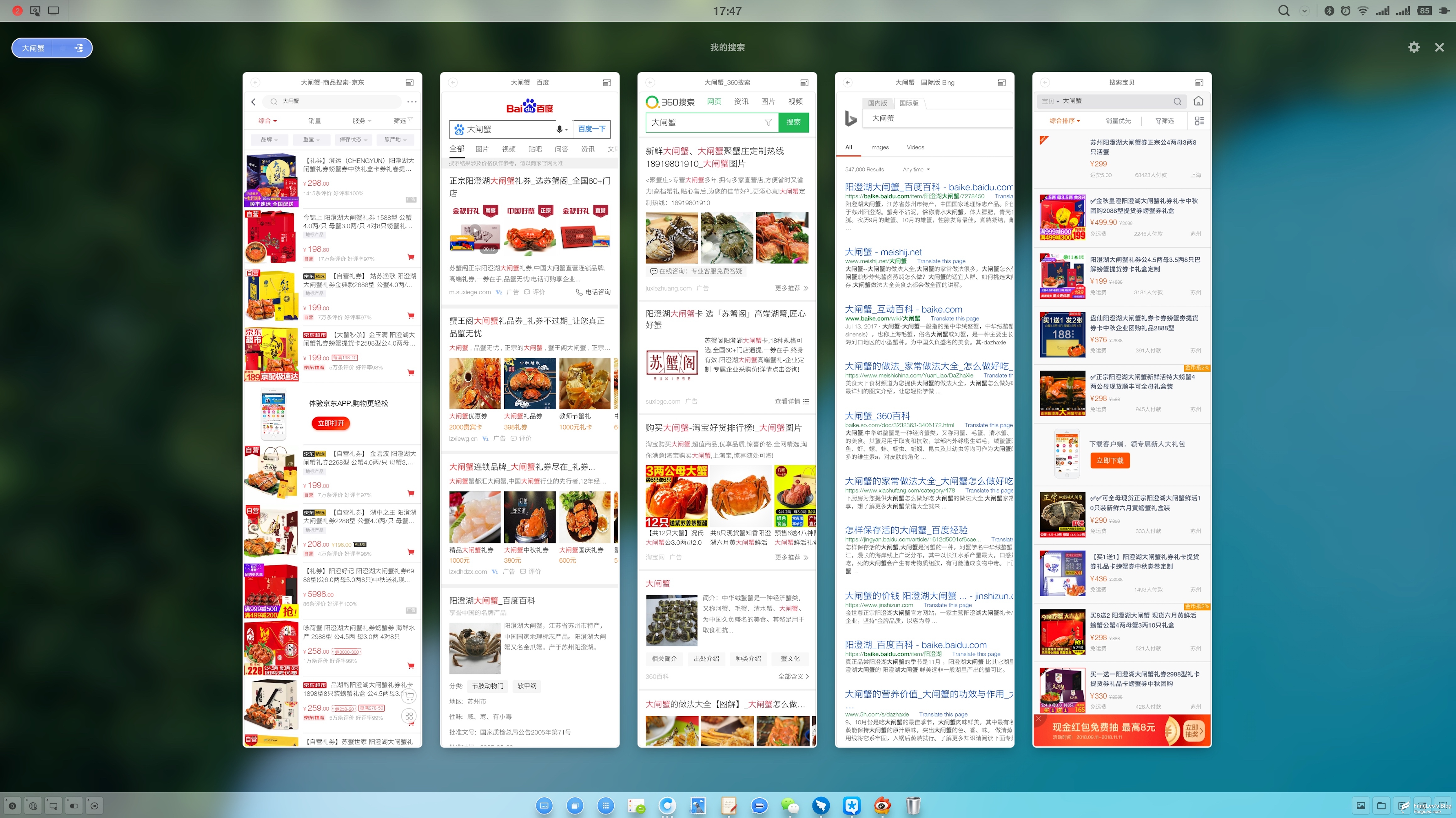Click green 搜索 button in 360 panel
The width and height of the screenshot is (1456, 818).
[x=793, y=122]
